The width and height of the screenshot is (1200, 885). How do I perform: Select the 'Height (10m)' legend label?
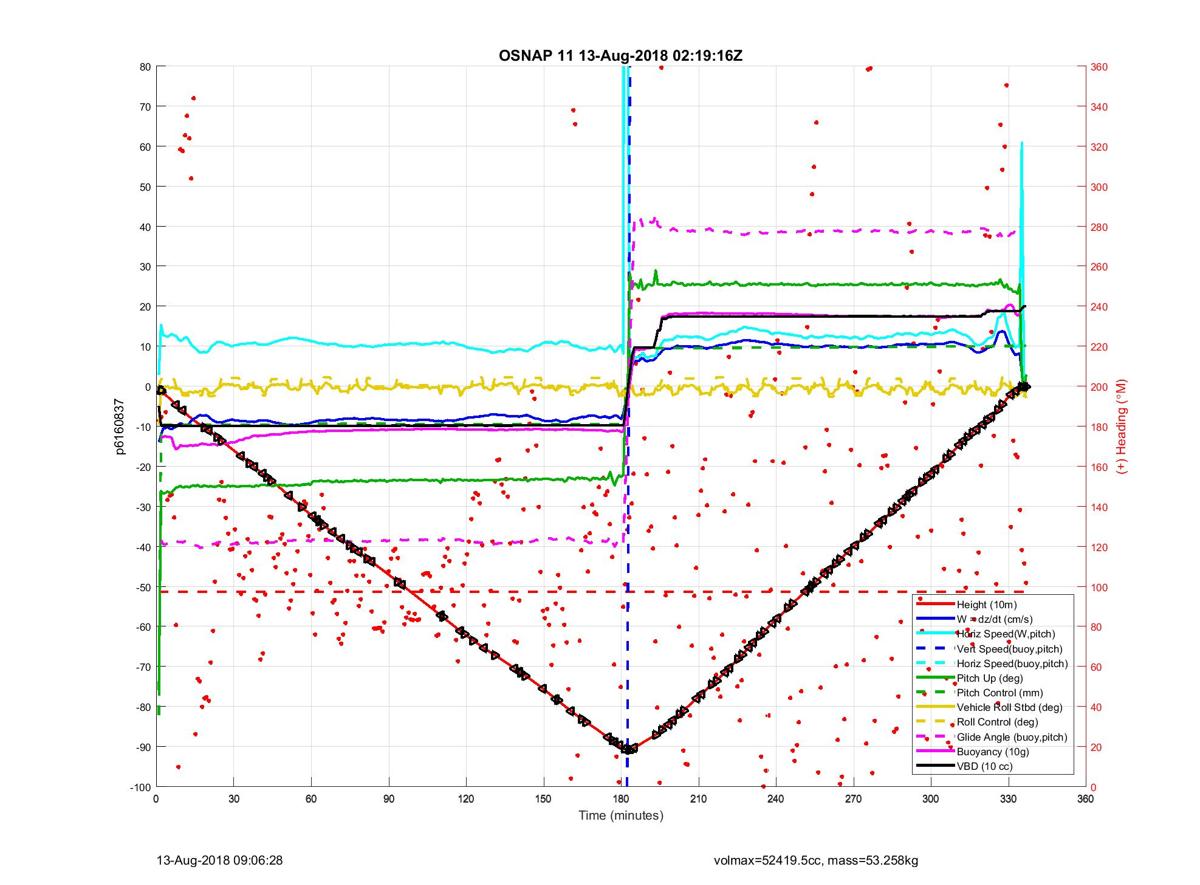tap(986, 605)
